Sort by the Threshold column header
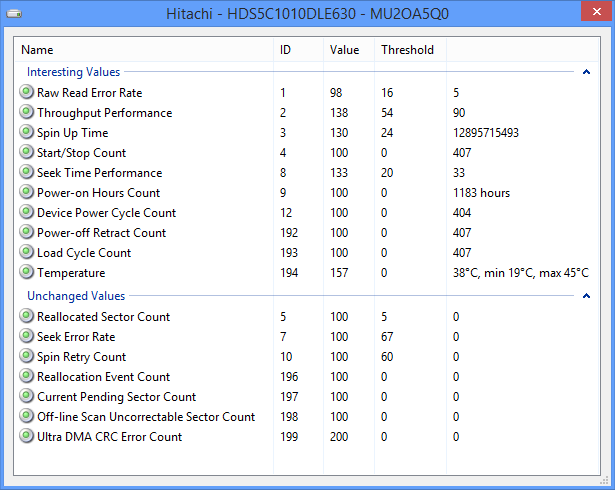 coord(411,50)
